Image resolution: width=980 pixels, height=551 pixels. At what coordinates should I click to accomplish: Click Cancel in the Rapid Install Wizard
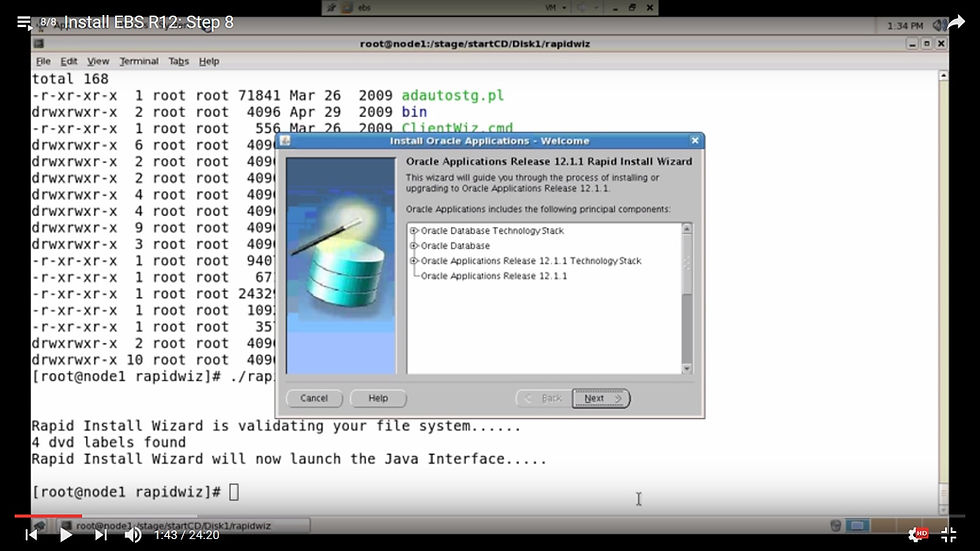point(314,398)
